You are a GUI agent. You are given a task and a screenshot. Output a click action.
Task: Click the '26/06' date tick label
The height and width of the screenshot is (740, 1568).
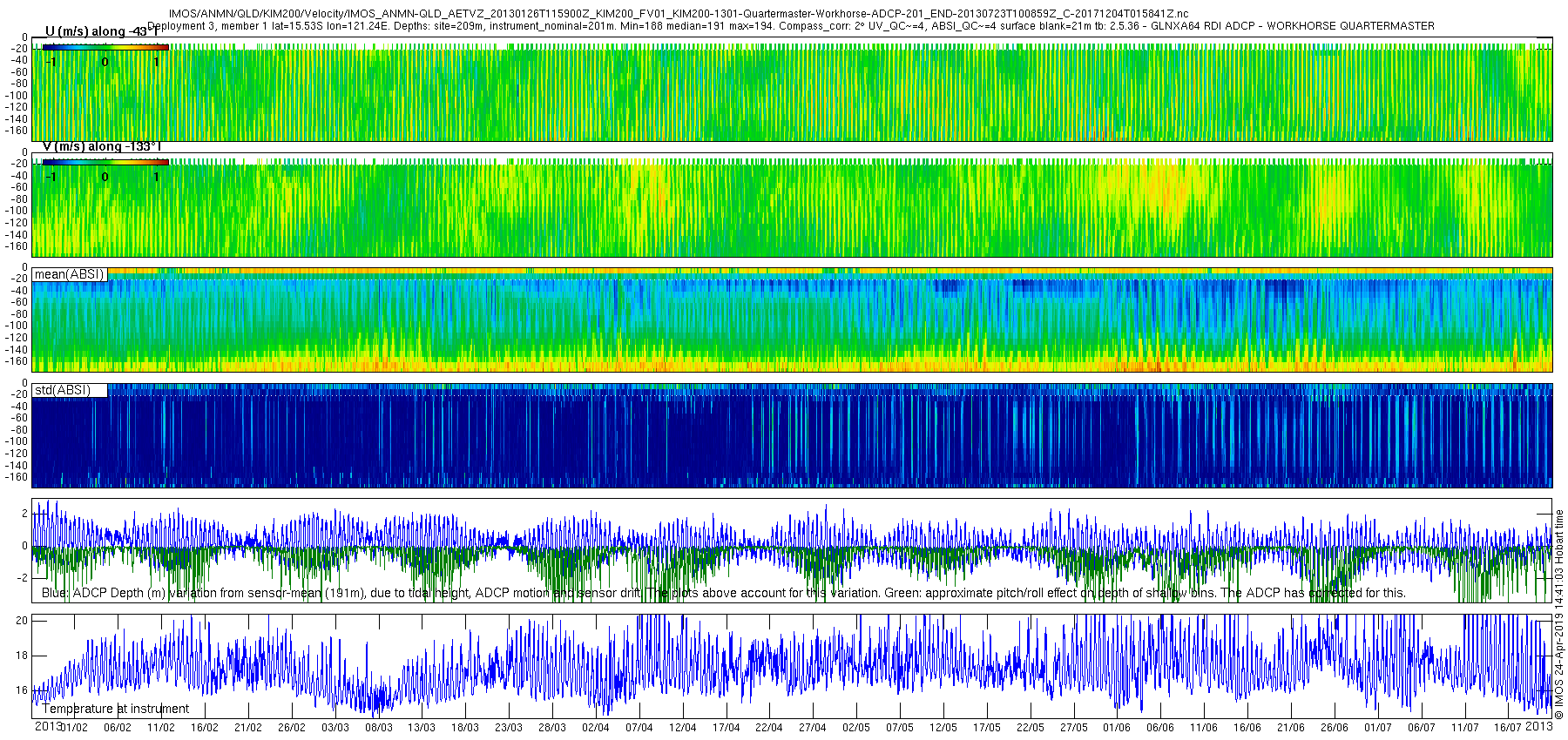[1335, 728]
